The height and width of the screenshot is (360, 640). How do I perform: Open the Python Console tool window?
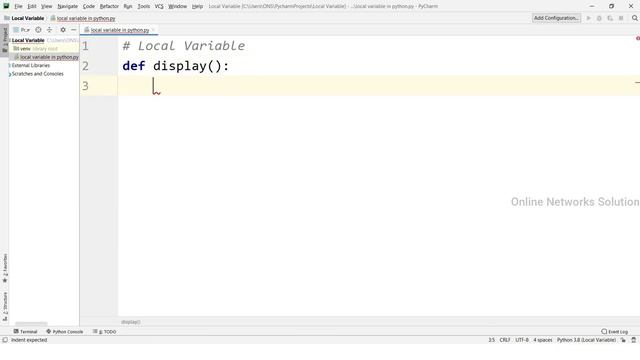[x=64, y=332]
